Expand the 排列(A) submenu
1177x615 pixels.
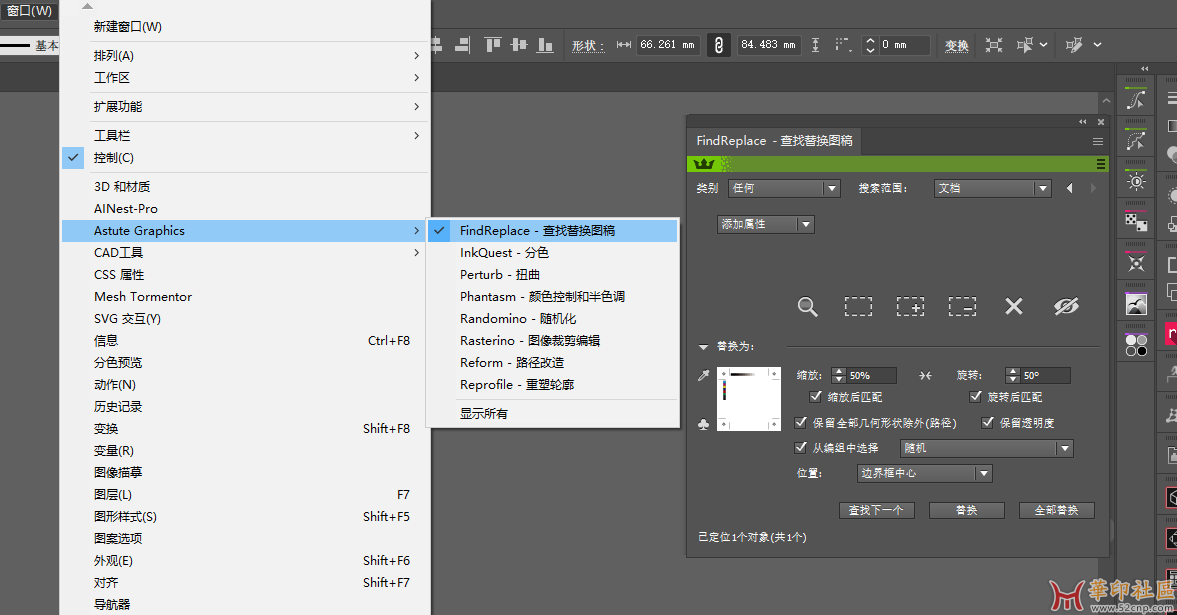[245, 56]
